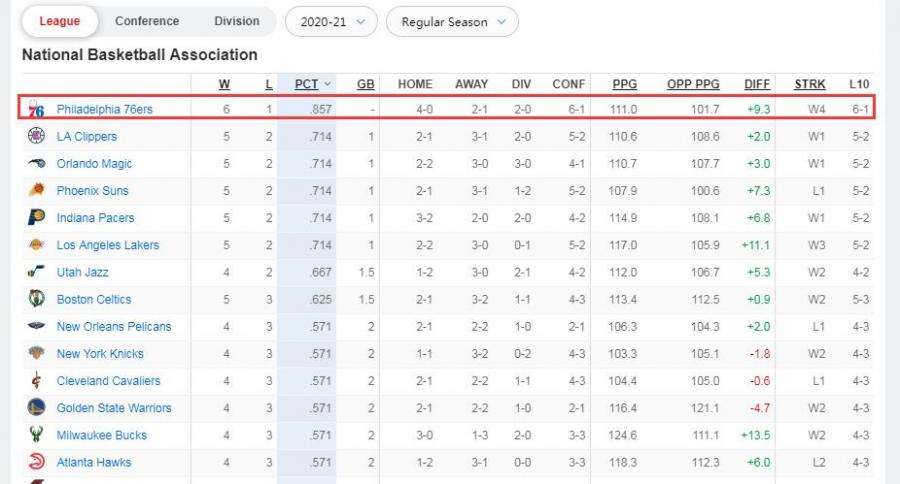This screenshot has width=900, height=484.
Task: Open the Regular Season dropdown
Action: click(452, 21)
